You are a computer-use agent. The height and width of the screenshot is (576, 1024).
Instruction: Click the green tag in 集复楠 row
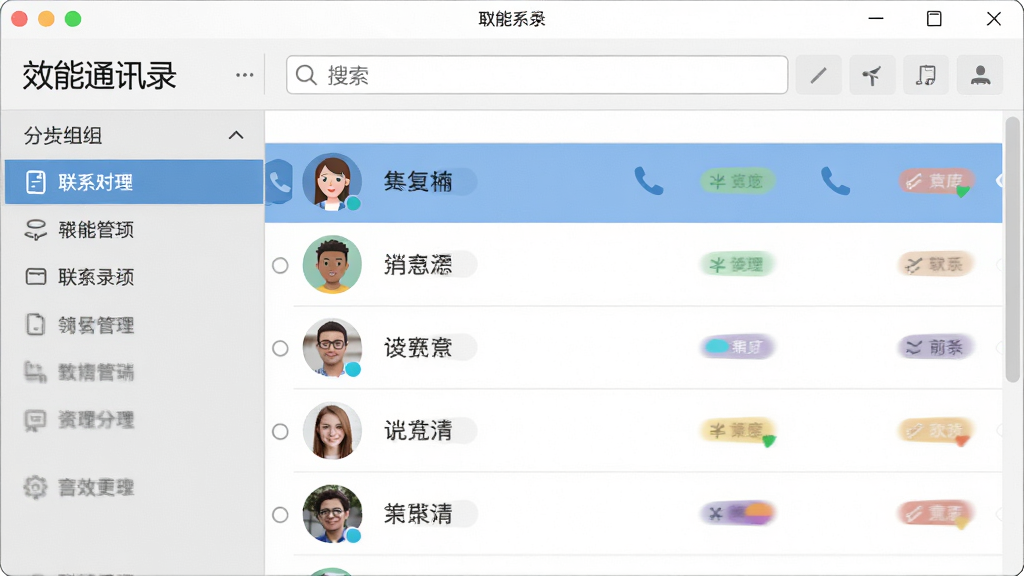pos(737,181)
